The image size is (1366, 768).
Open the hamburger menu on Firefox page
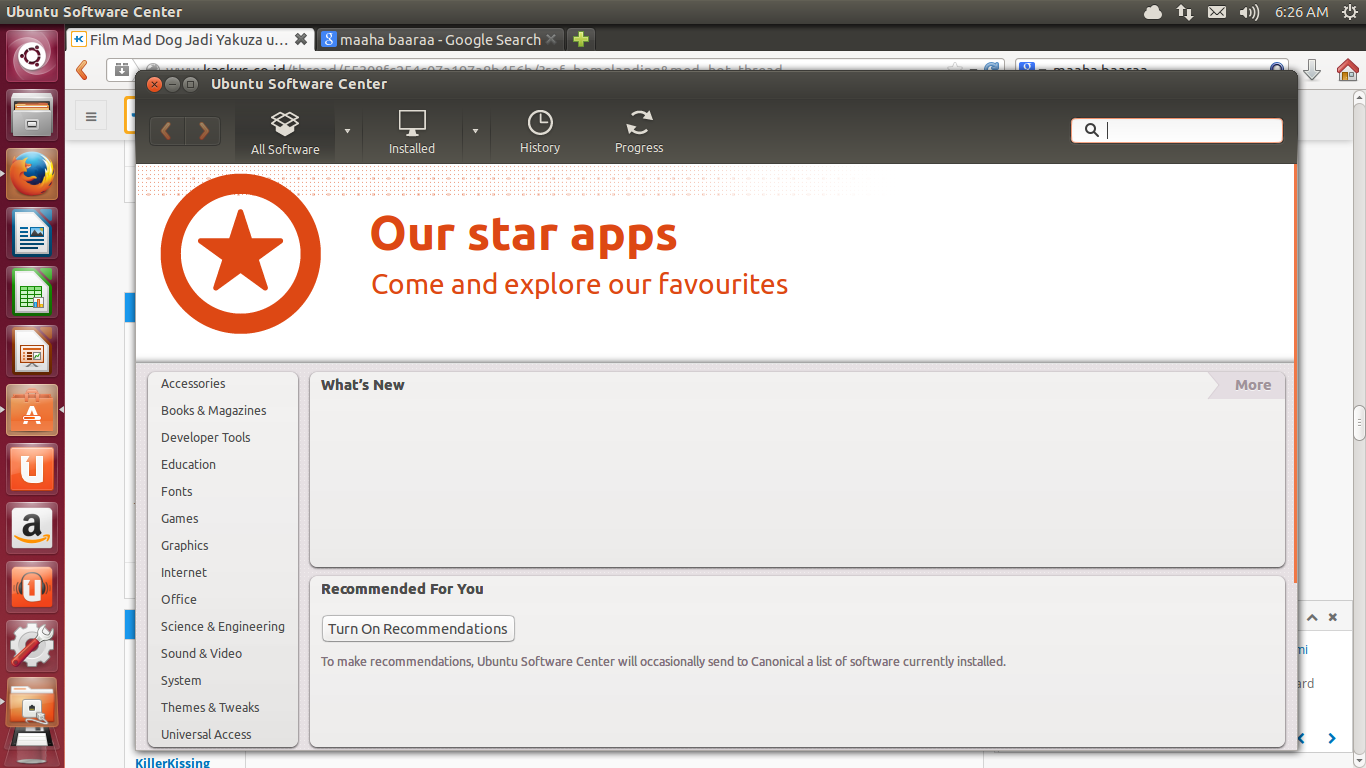point(91,116)
